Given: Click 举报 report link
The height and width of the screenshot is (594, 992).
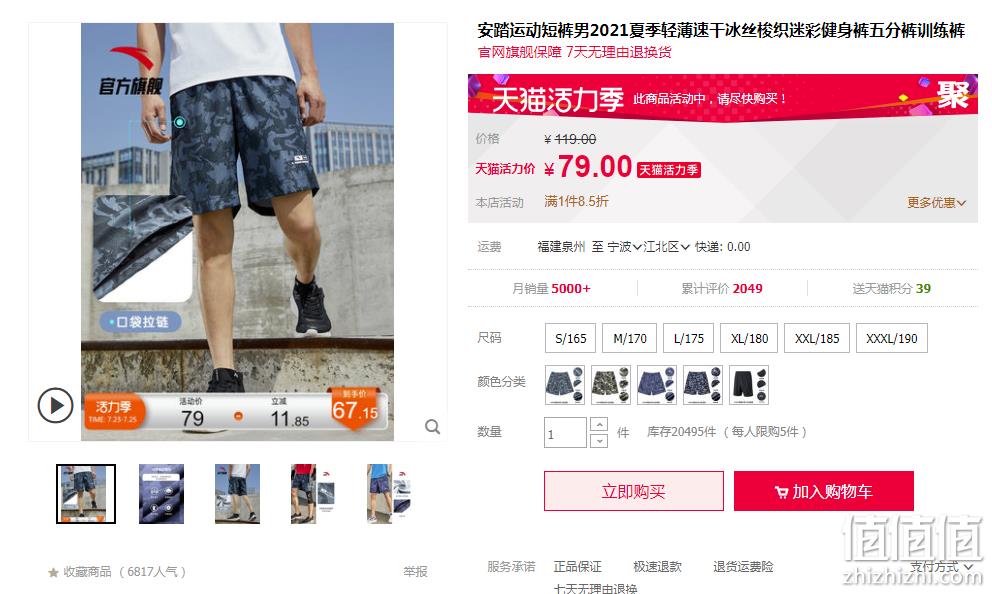Looking at the screenshot, I should pyautogui.click(x=416, y=572).
